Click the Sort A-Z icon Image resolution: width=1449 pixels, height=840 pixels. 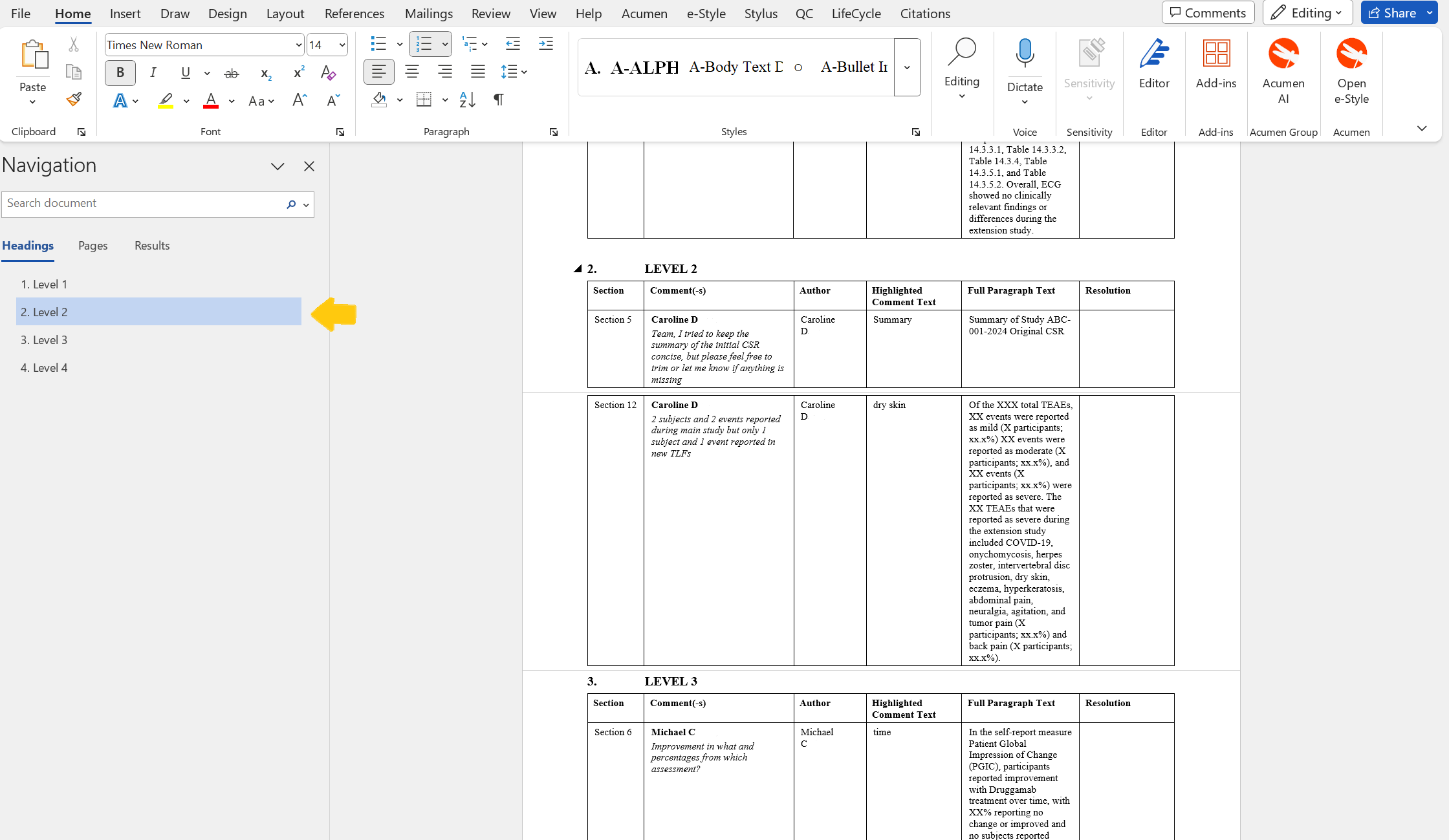(467, 100)
